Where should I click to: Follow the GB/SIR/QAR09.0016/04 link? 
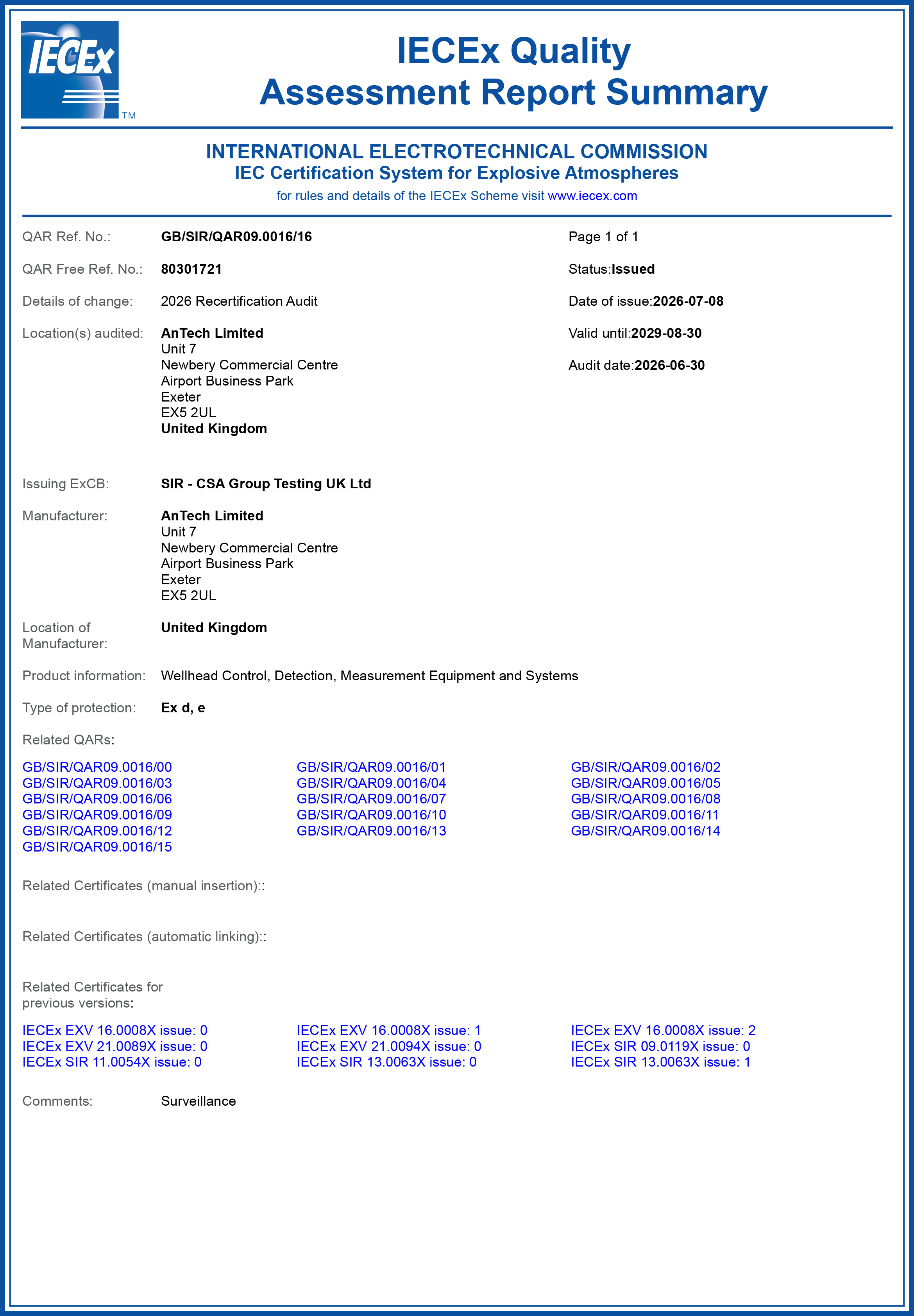click(371, 783)
